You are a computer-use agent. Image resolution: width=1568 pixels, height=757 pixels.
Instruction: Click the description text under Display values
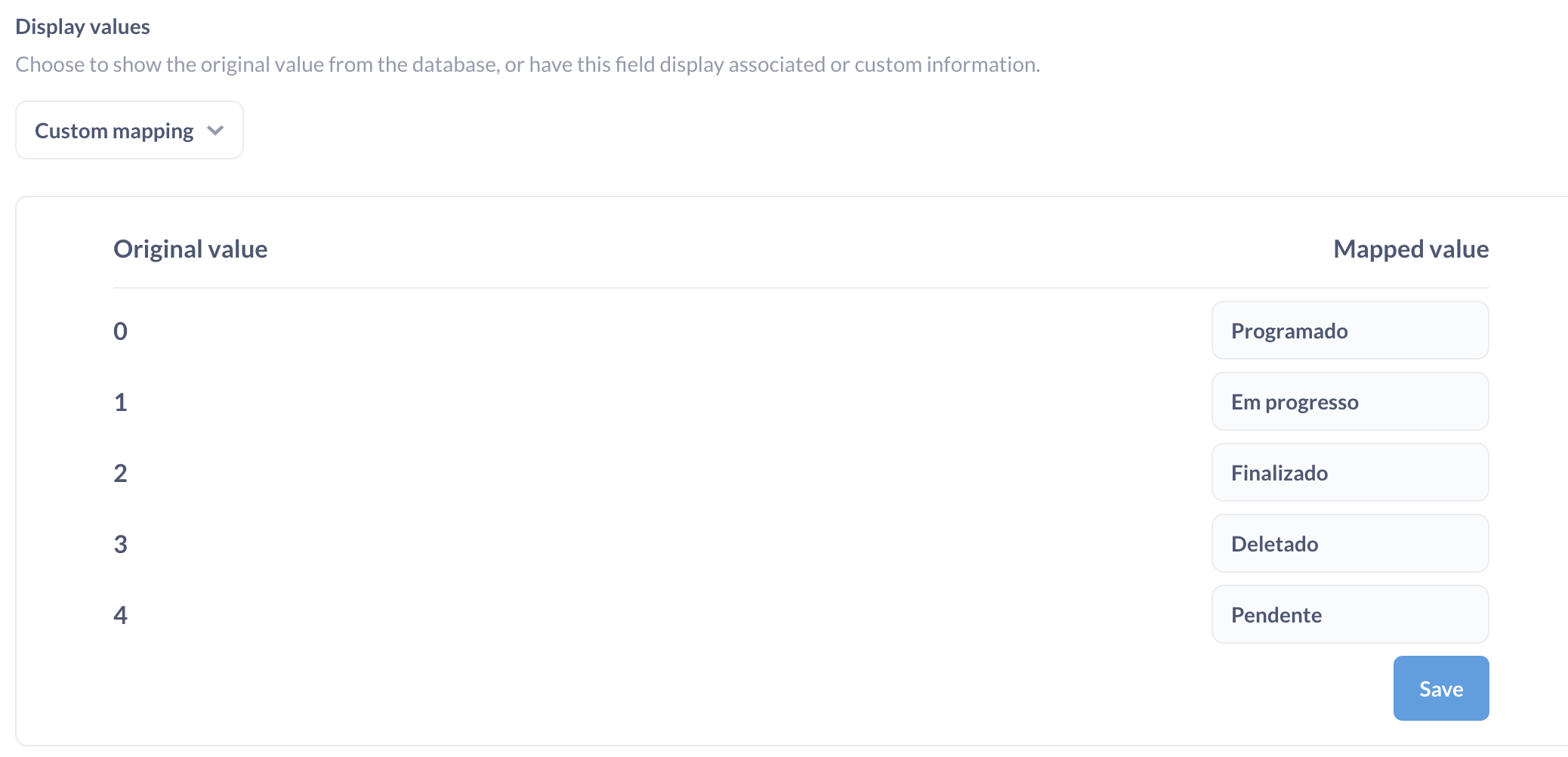tap(528, 64)
